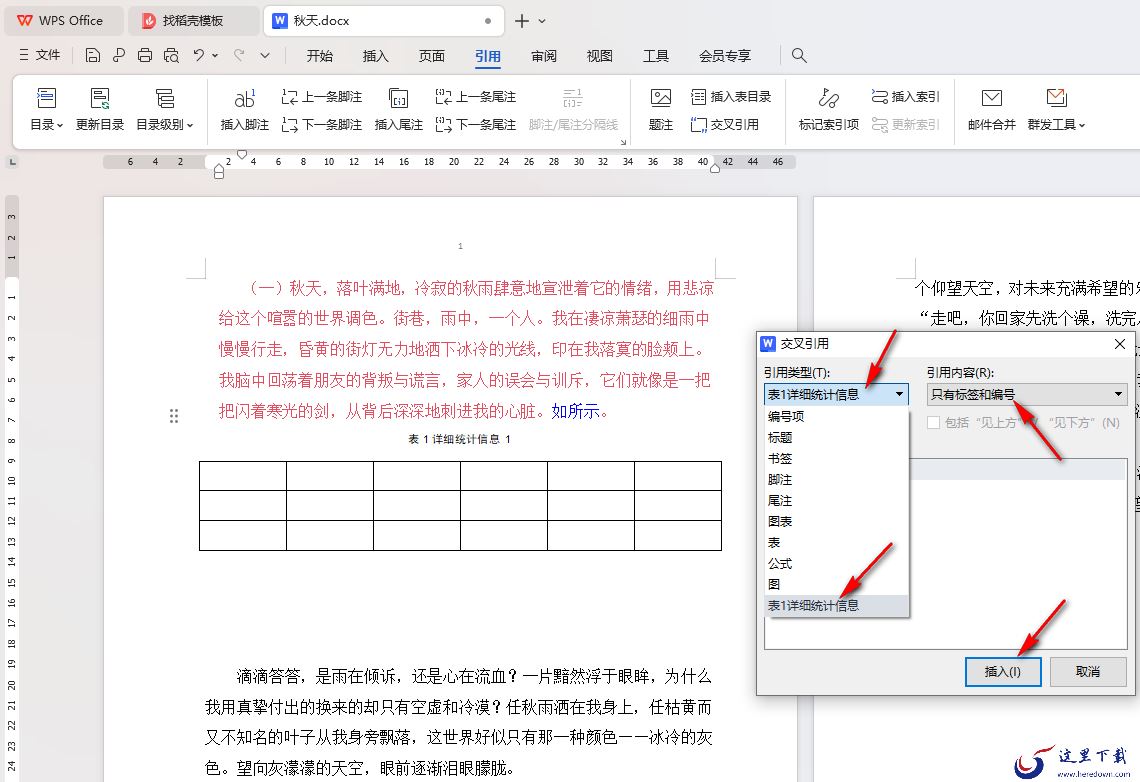Screen dimensions: 1140x782
Task: Click the table caption 表 1 详细统计信息 1
Action: click(x=459, y=439)
